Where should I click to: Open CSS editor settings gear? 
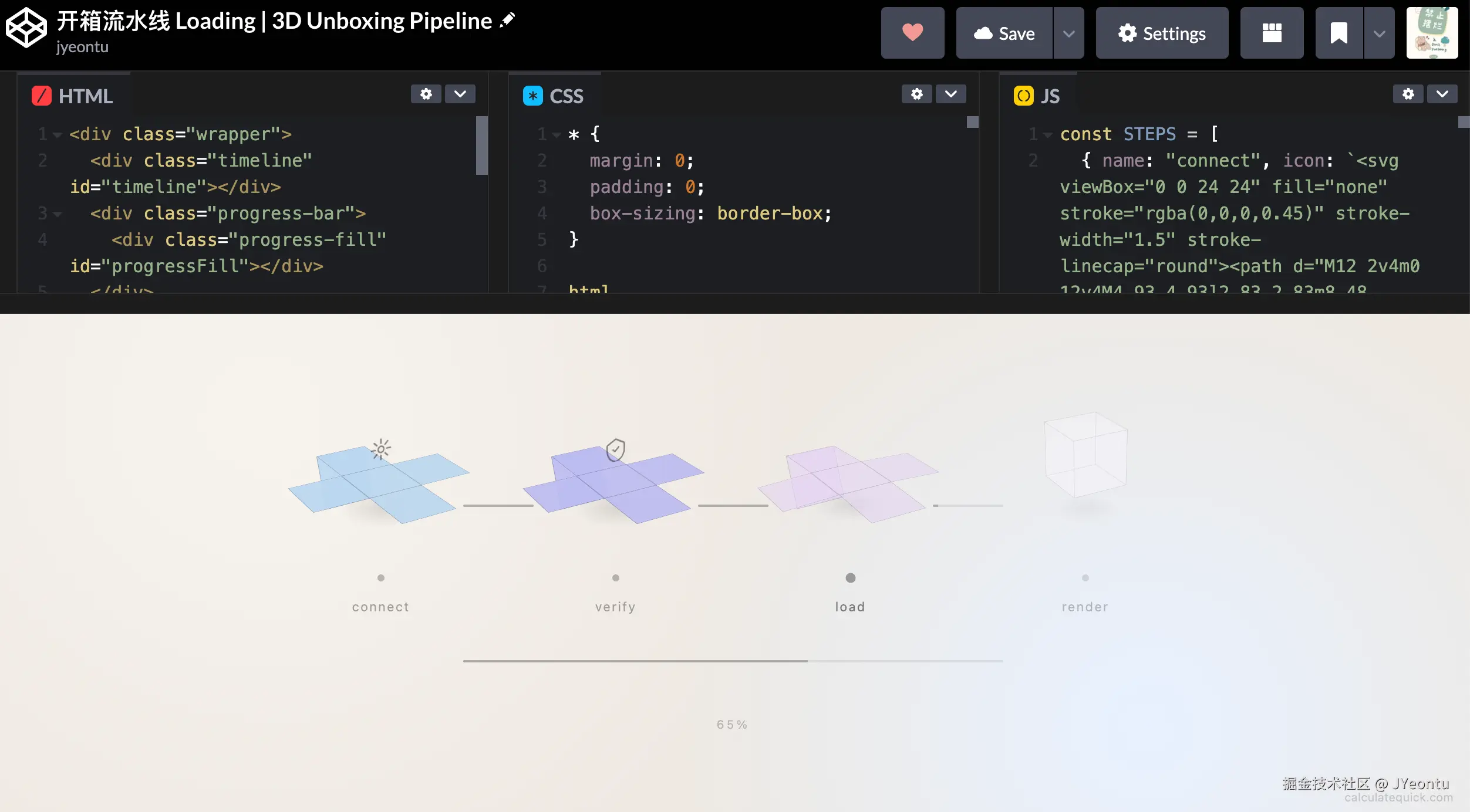pos(917,94)
